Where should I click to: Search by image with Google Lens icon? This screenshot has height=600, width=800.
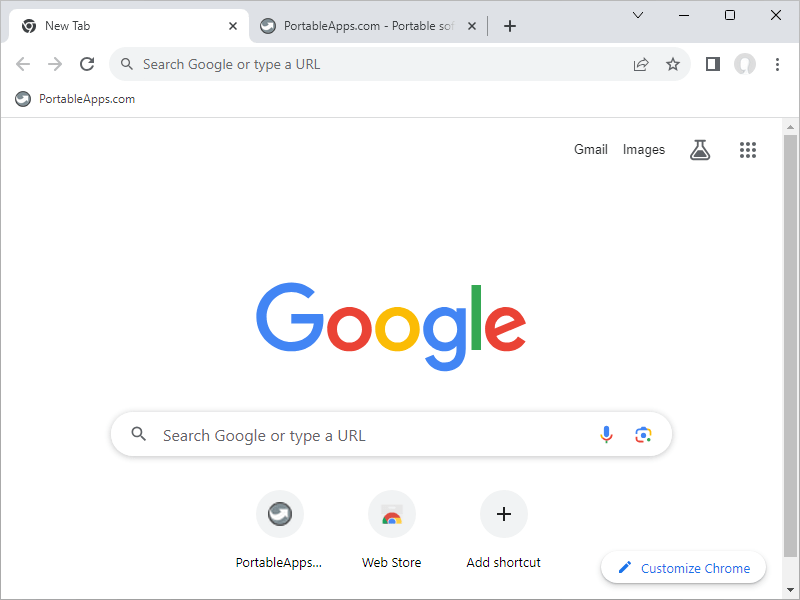click(643, 435)
